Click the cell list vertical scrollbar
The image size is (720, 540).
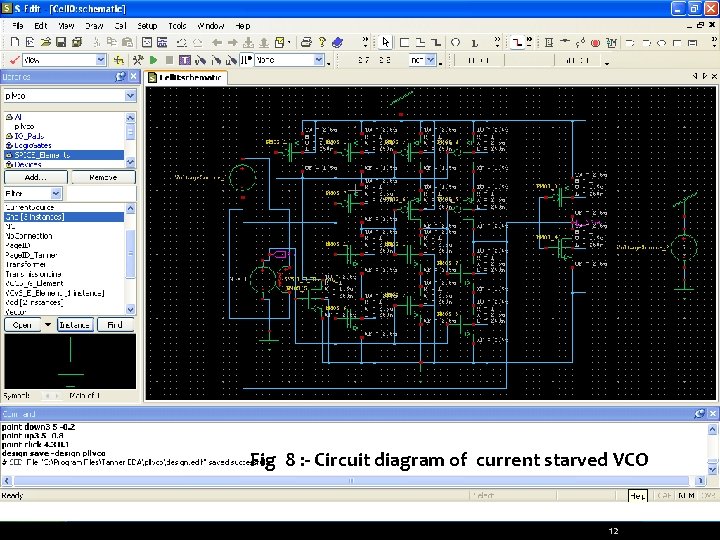(130, 259)
